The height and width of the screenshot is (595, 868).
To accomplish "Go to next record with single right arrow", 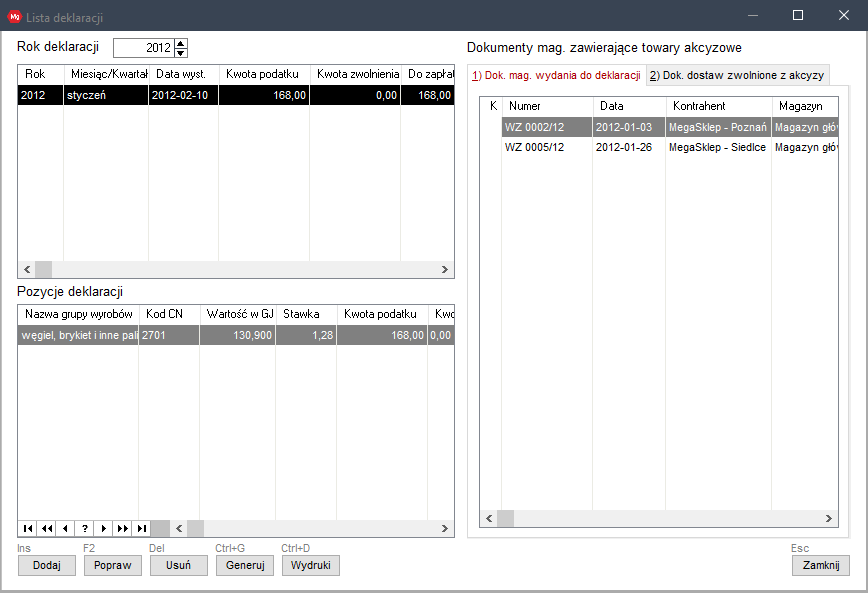I will click(104, 528).
